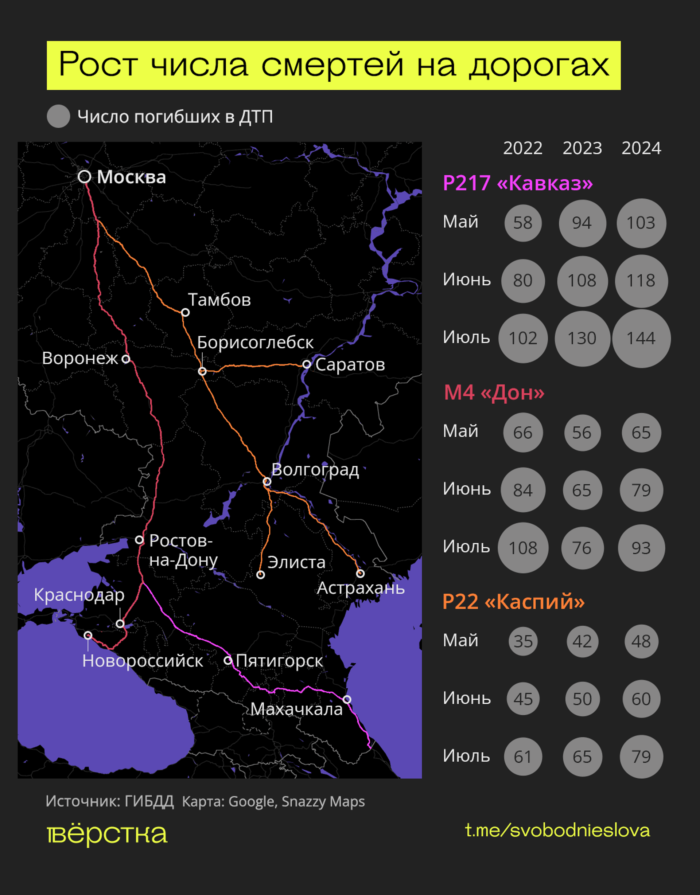
Task: Click the Саратов marker on the map
Action: [307, 365]
